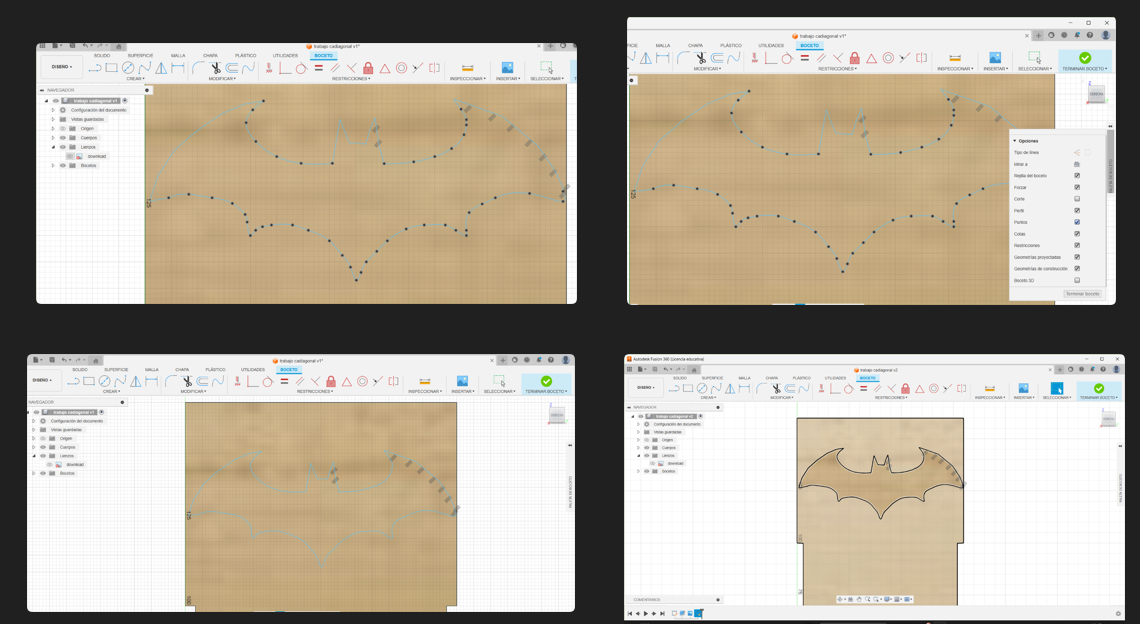Open the DISEÑO workspace dropdown in top-left window
The width and height of the screenshot is (1140, 624).
pos(61,67)
